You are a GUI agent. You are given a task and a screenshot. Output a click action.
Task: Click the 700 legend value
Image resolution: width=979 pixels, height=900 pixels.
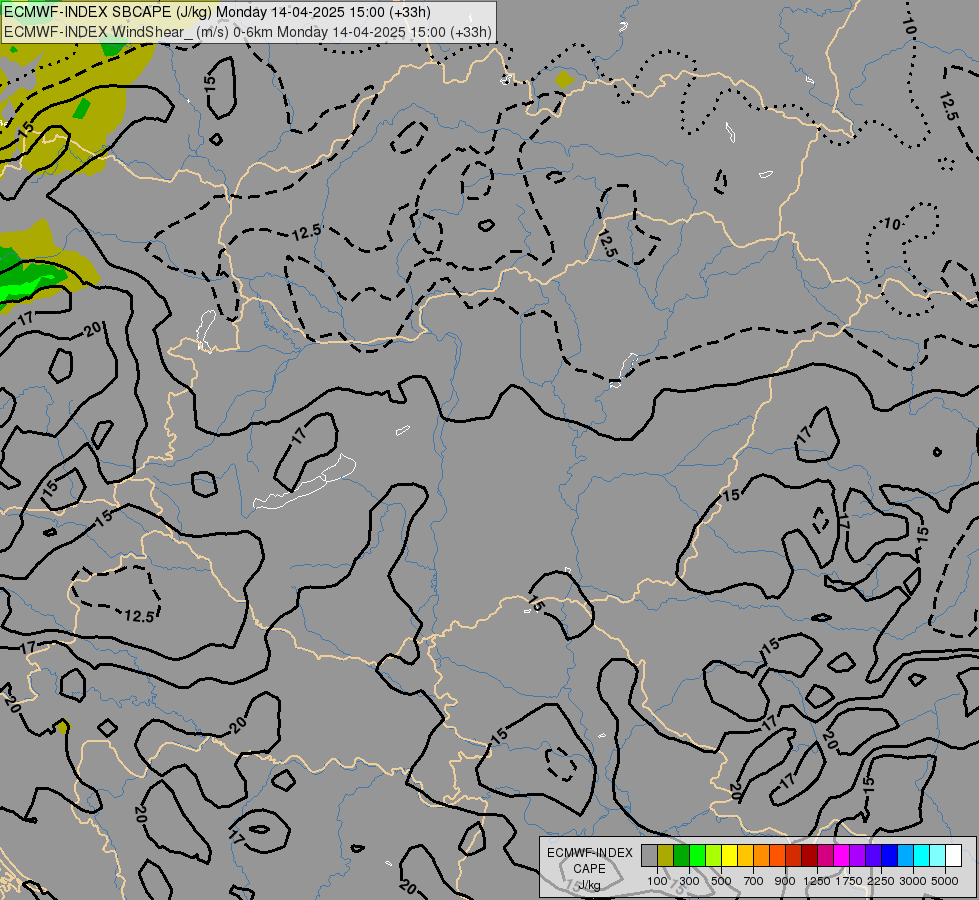click(x=754, y=881)
